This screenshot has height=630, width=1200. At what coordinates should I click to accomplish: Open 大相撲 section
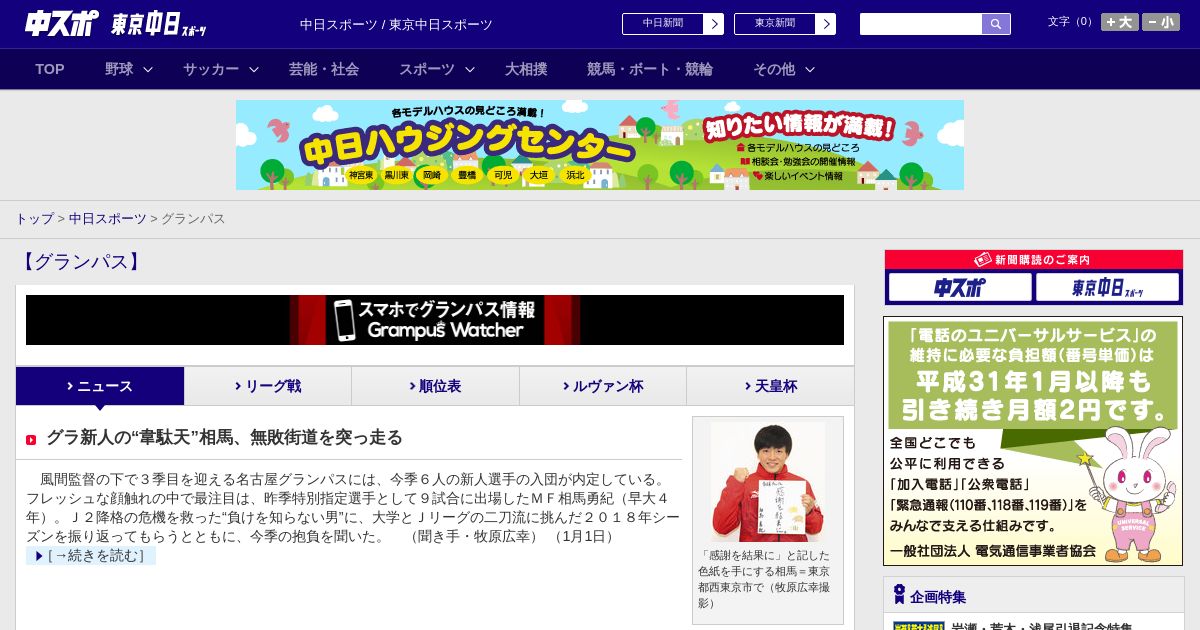(x=526, y=69)
